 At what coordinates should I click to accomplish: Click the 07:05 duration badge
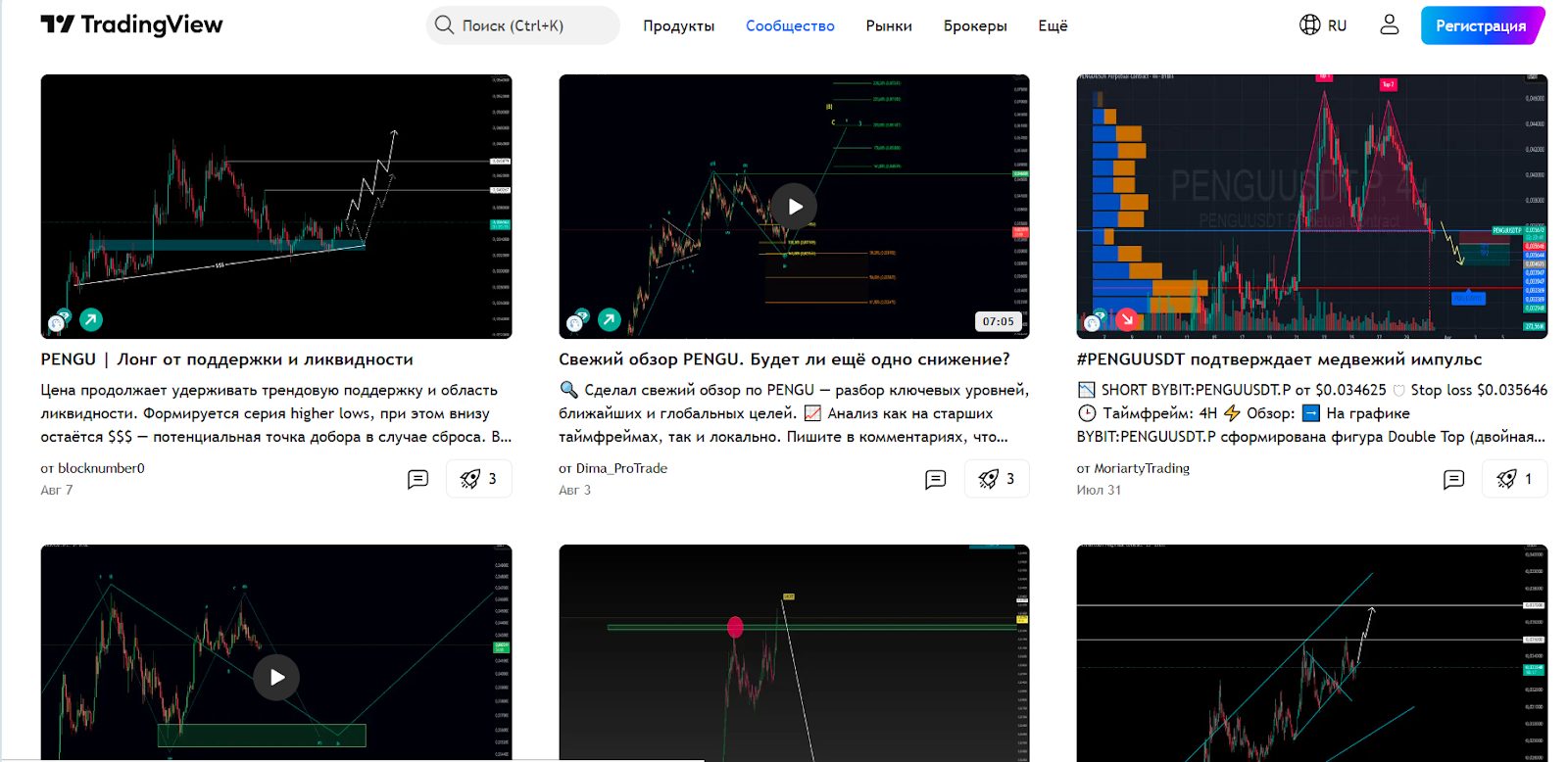click(x=999, y=321)
